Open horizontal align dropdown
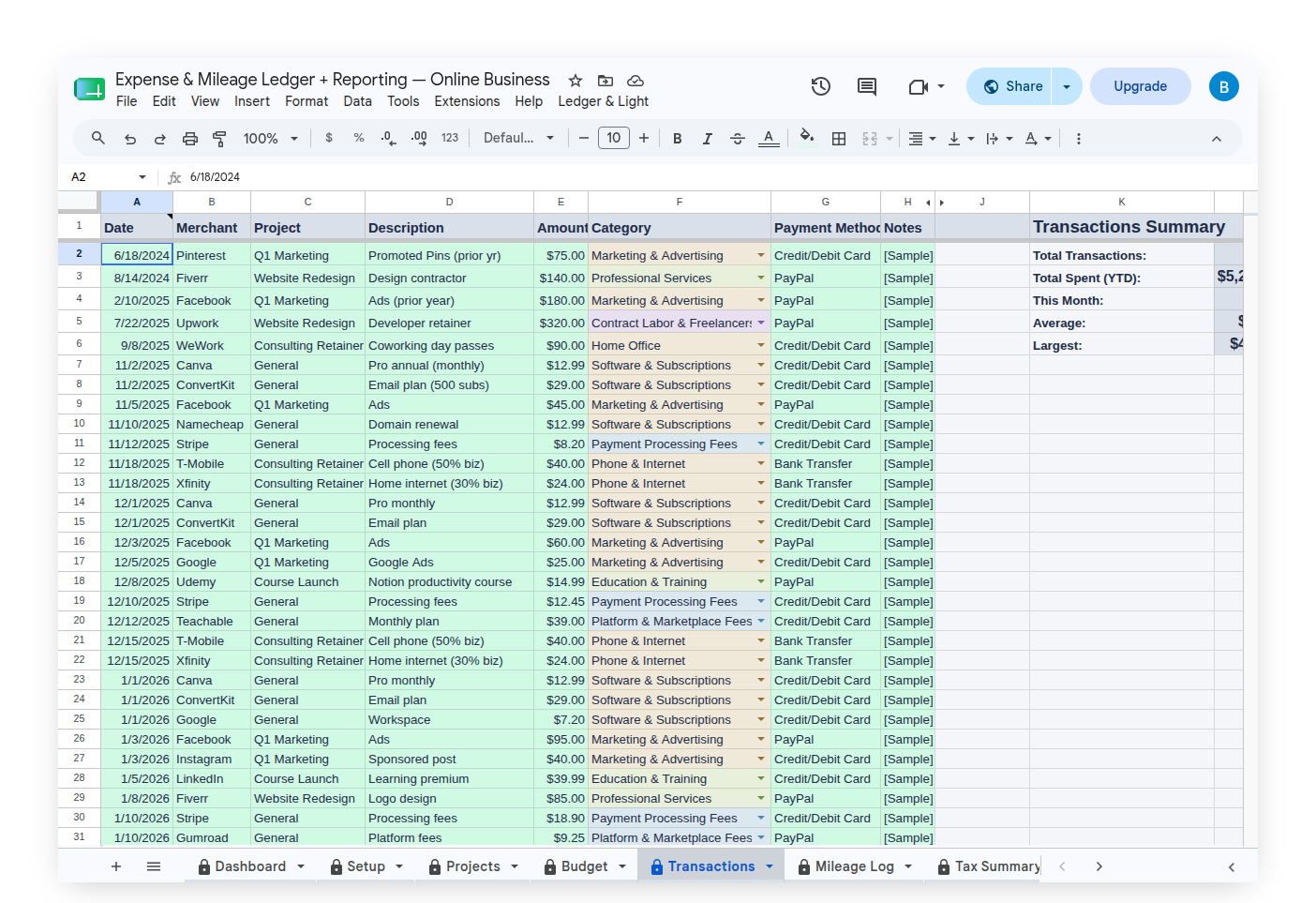The image size is (1316, 903). click(922, 139)
